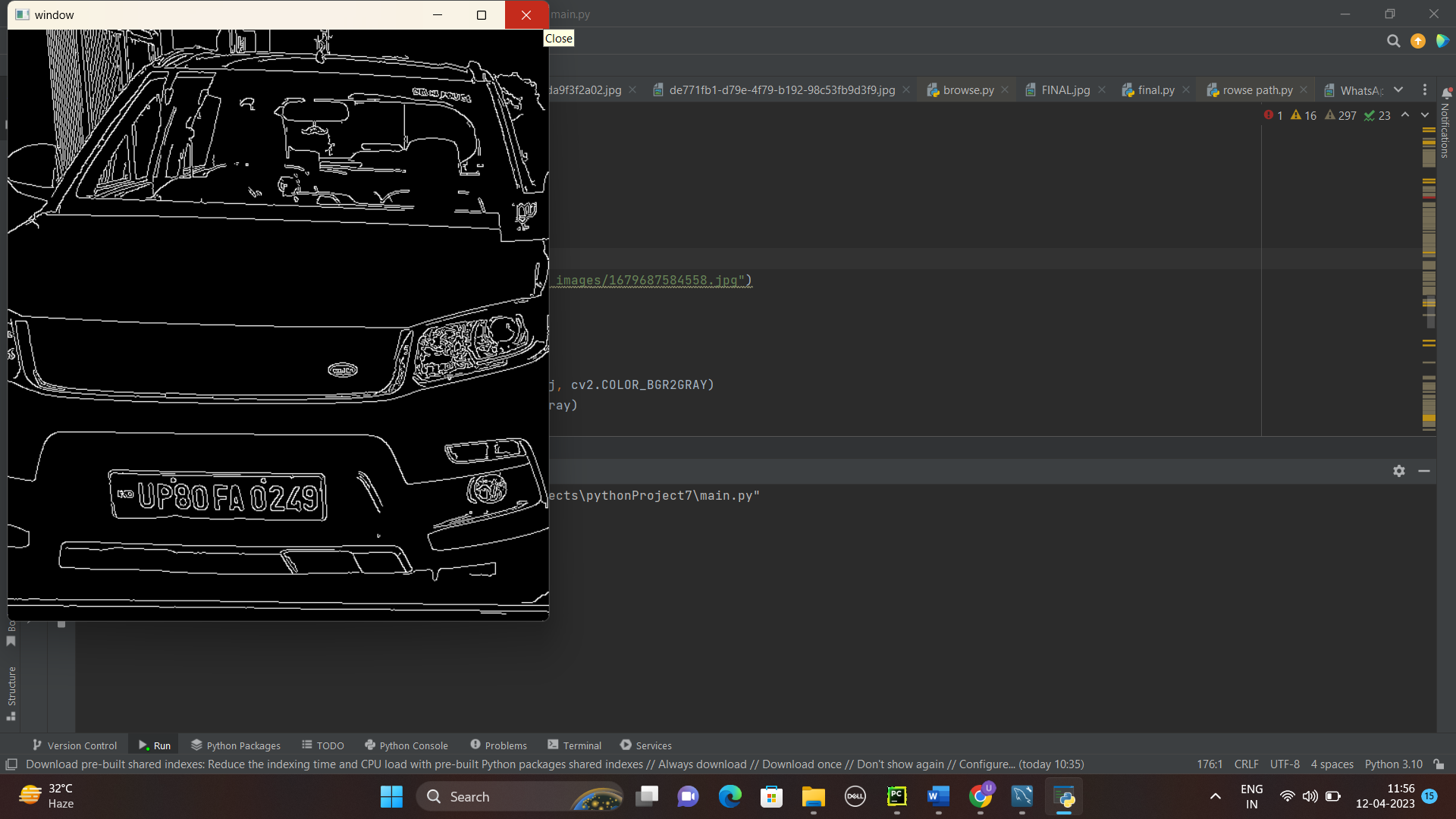Open Windows Start menu
This screenshot has height=819, width=1456.
coord(391,797)
